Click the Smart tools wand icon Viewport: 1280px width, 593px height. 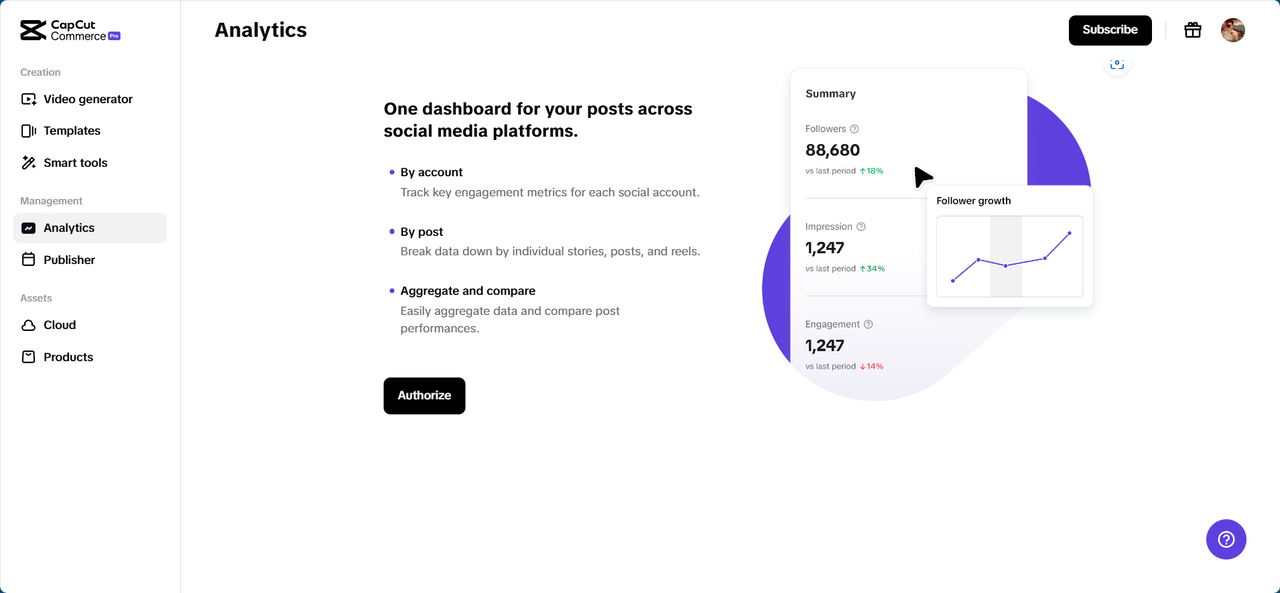(x=29, y=163)
